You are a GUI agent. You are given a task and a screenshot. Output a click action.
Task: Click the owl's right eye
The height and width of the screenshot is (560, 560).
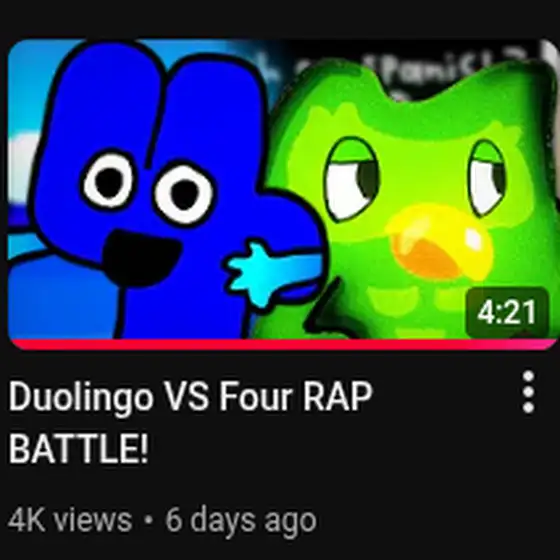point(488,178)
